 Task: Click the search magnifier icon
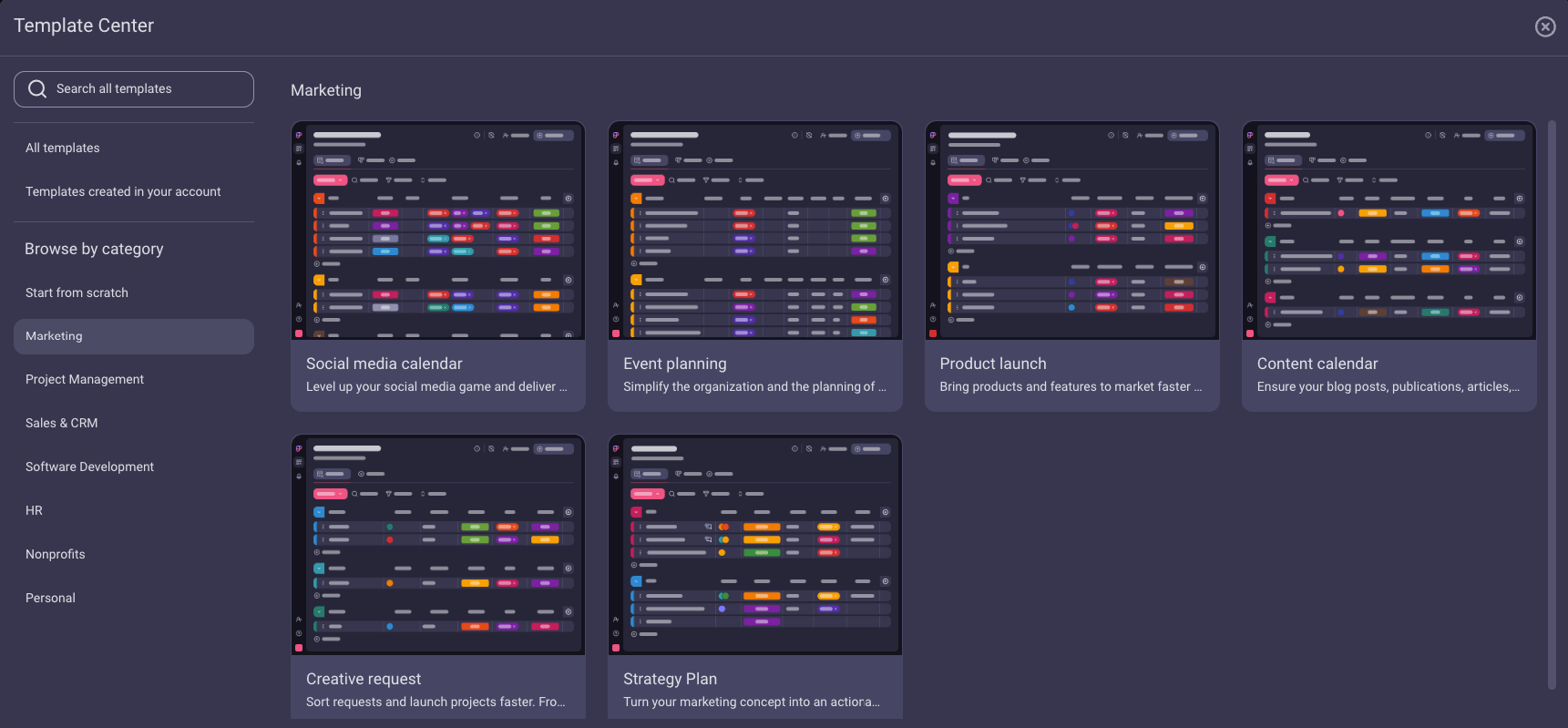37,89
